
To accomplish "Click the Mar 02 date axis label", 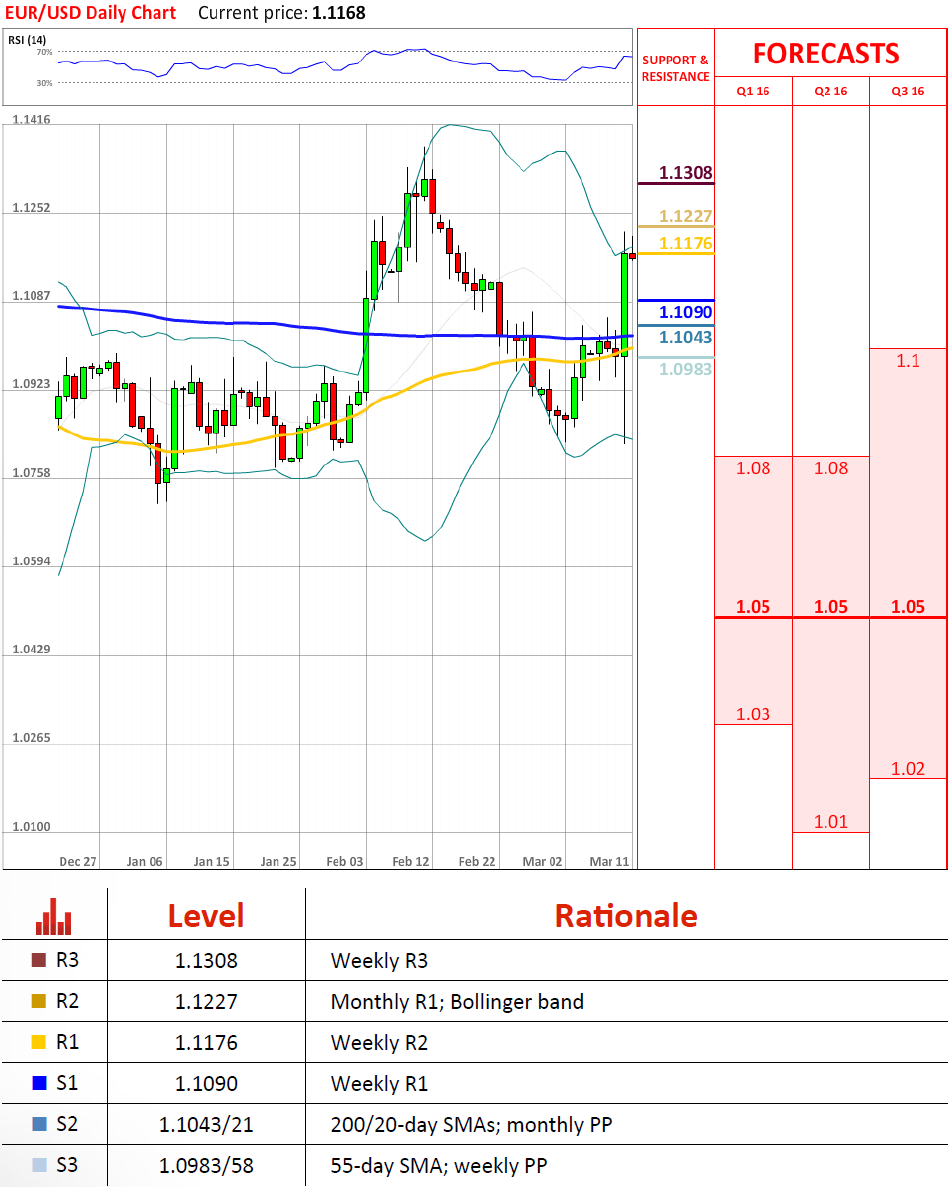I will pos(543,861).
